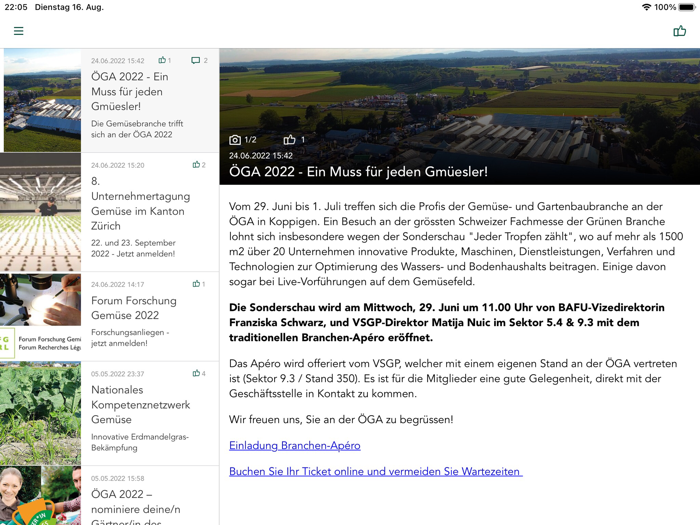
Task: Open photo gallery camera icon 1/2
Action: tap(235, 140)
